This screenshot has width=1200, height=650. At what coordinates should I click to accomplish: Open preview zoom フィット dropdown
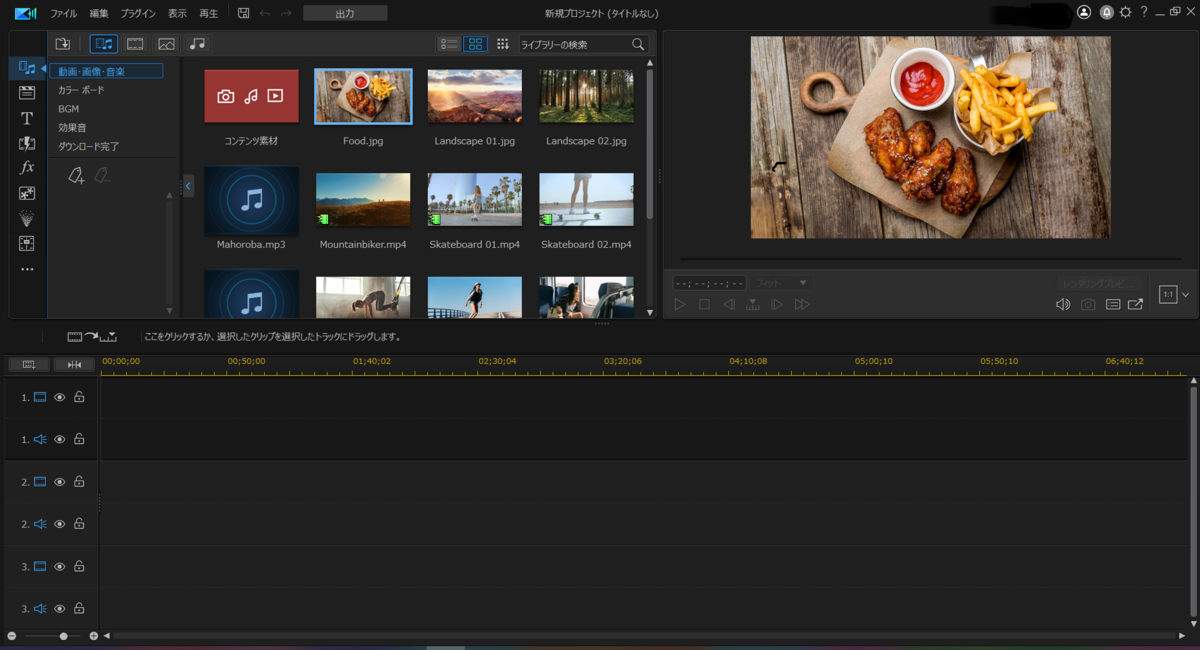[781, 283]
